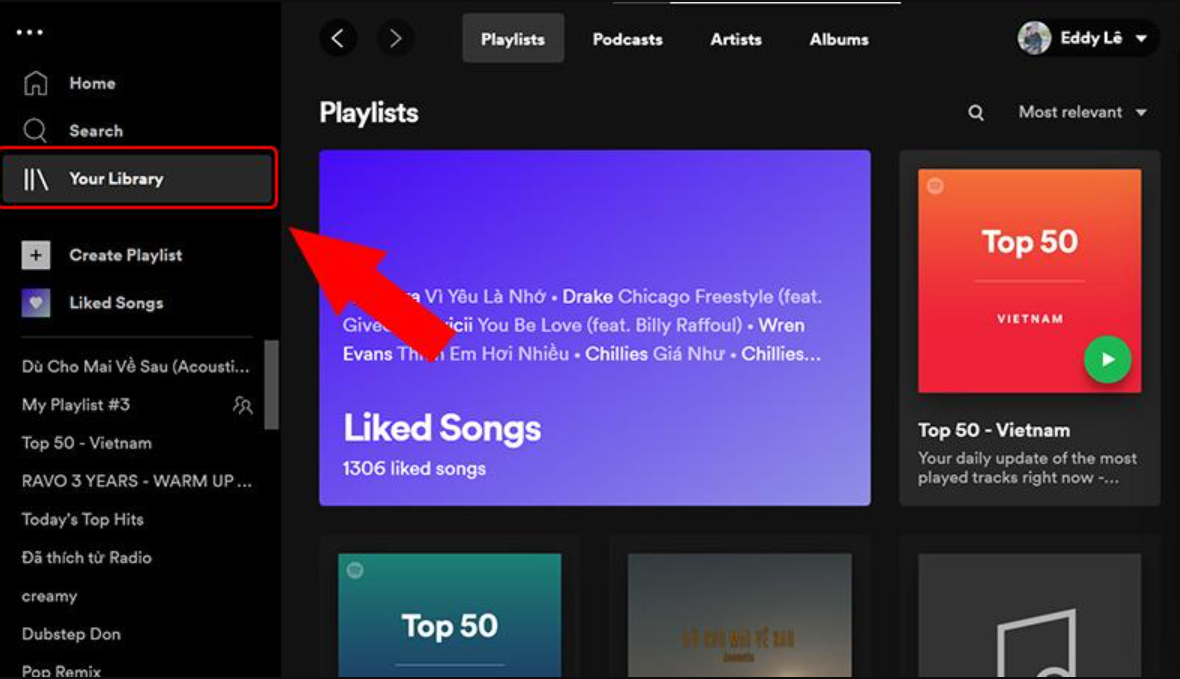
Task: Open Dù Cho Mai Về Sau (Acousti... playlist
Action: coord(135,367)
